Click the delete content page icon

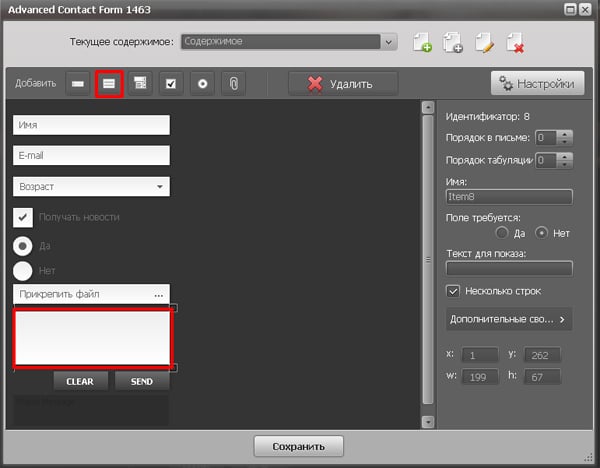[x=516, y=42]
